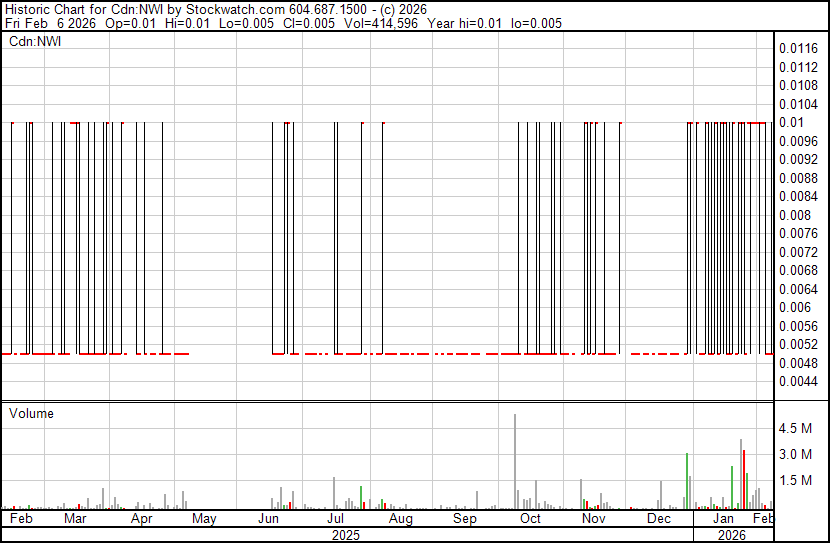
Task: Click the 0.0084 price axis label
Action: (798, 196)
